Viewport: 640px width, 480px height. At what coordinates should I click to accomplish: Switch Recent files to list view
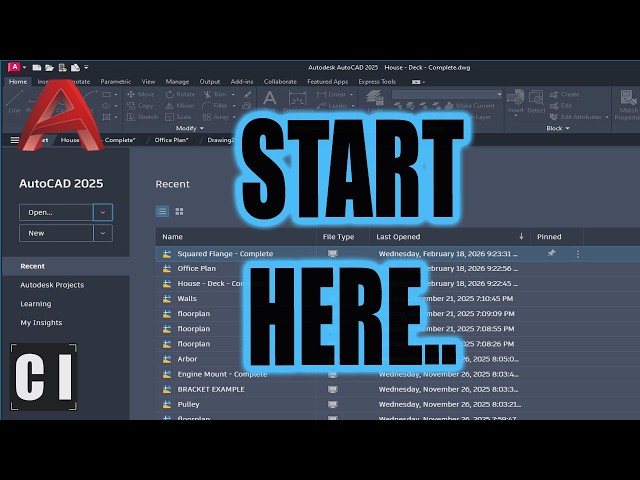[x=162, y=211]
